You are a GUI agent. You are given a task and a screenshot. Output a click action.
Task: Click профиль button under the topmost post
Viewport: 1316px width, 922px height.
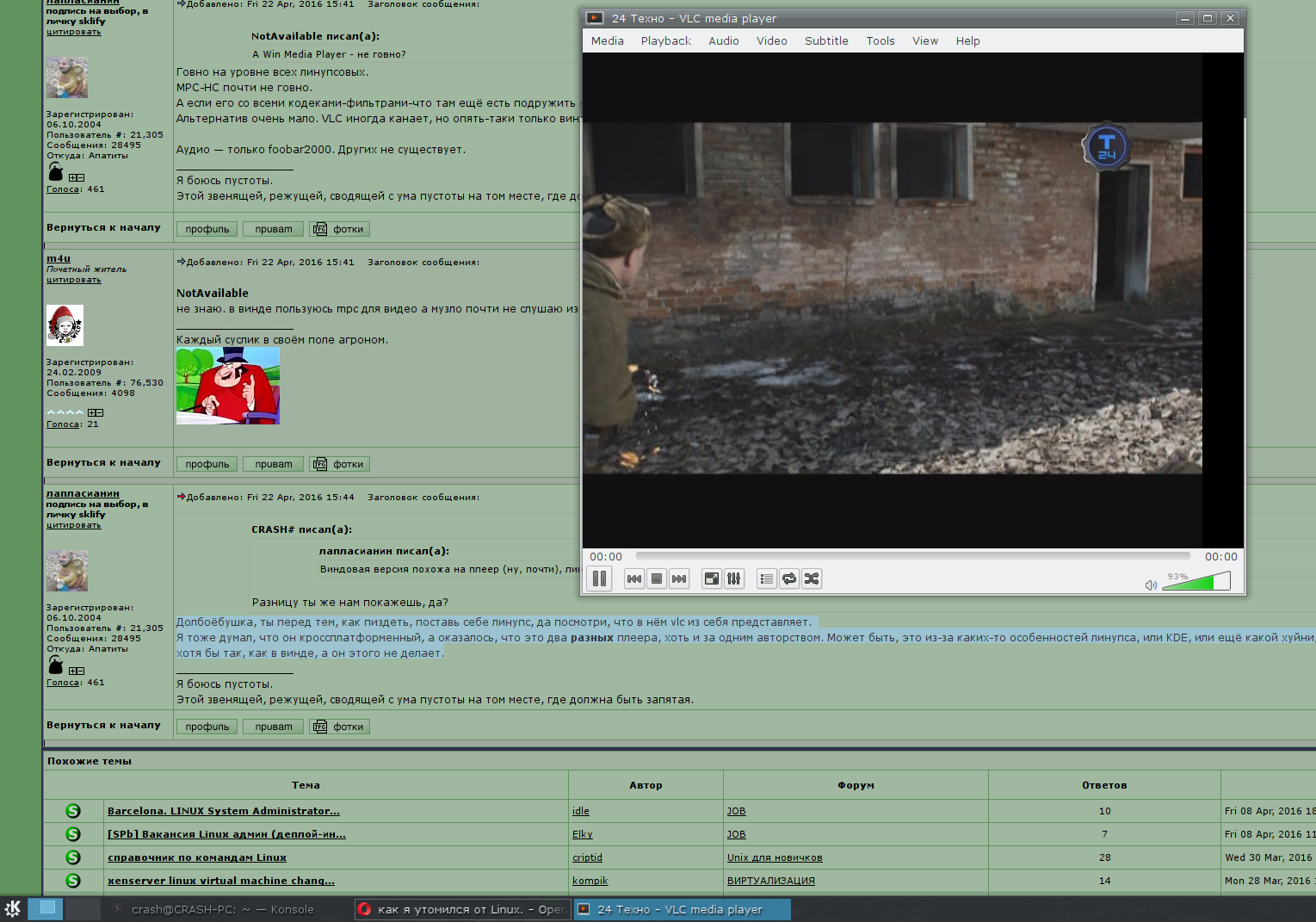[207, 229]
